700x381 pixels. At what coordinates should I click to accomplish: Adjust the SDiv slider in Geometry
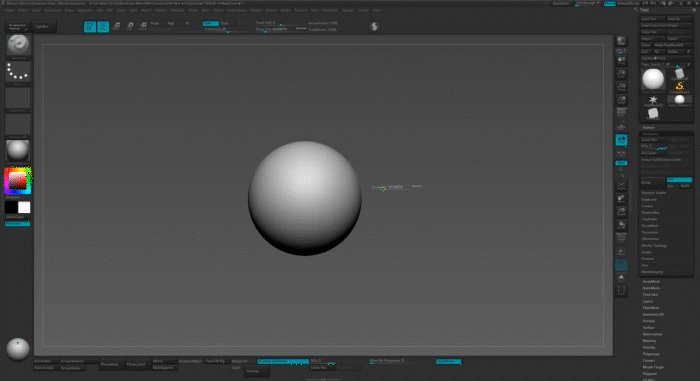654,146
